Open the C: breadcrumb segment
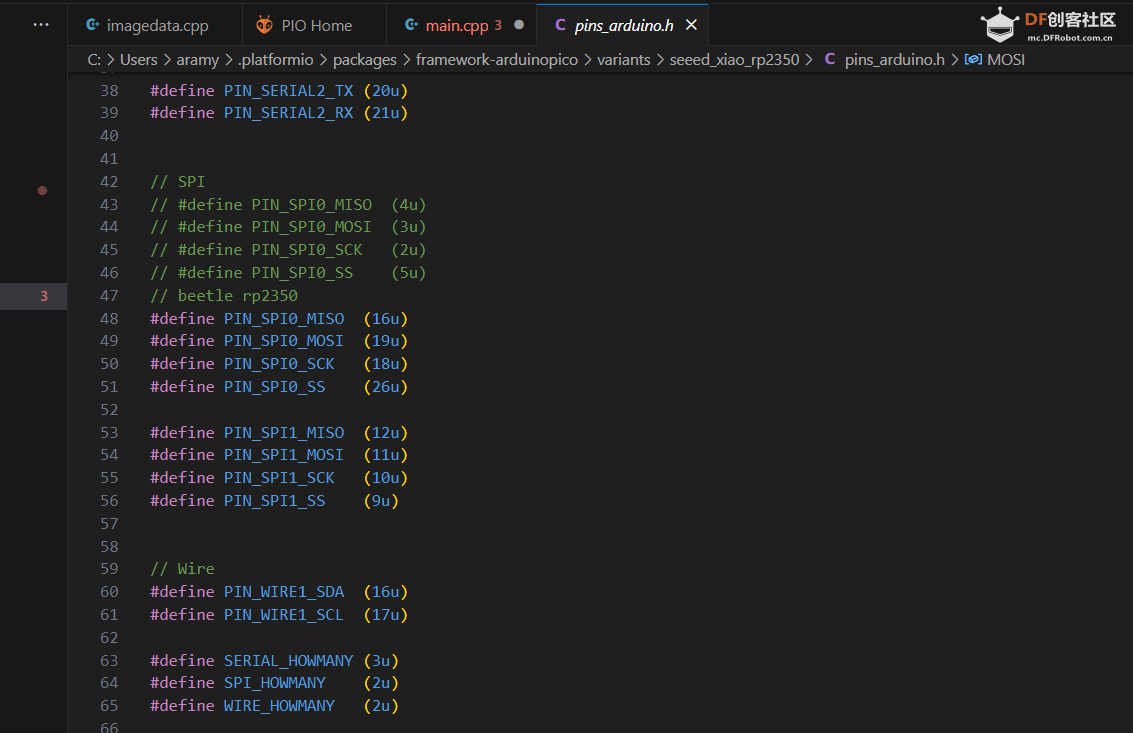This screenshot has width=1133, height=733. [x=94, y=60]
